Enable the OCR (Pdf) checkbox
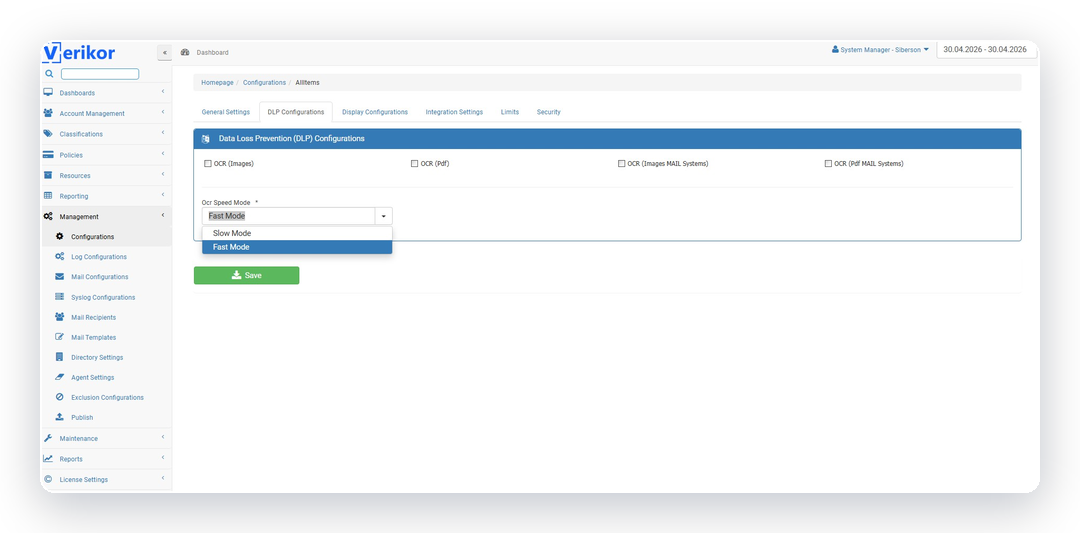This screenshot has width=1080, height=533. click(x=415, y=164)
